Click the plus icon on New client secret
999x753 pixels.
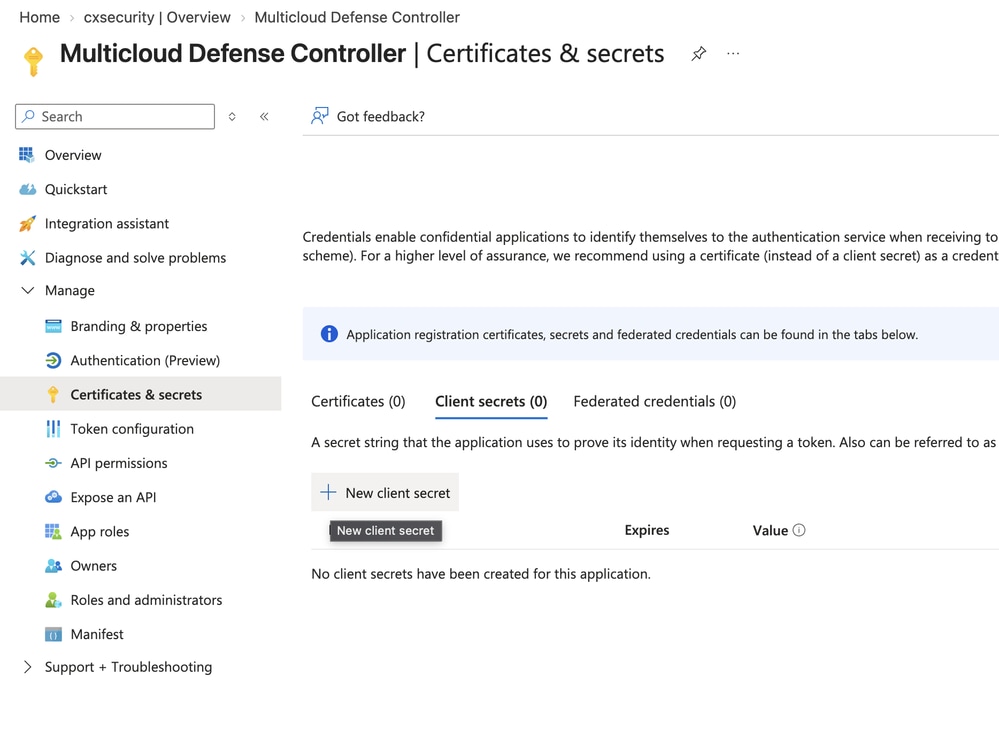(328, 492)
